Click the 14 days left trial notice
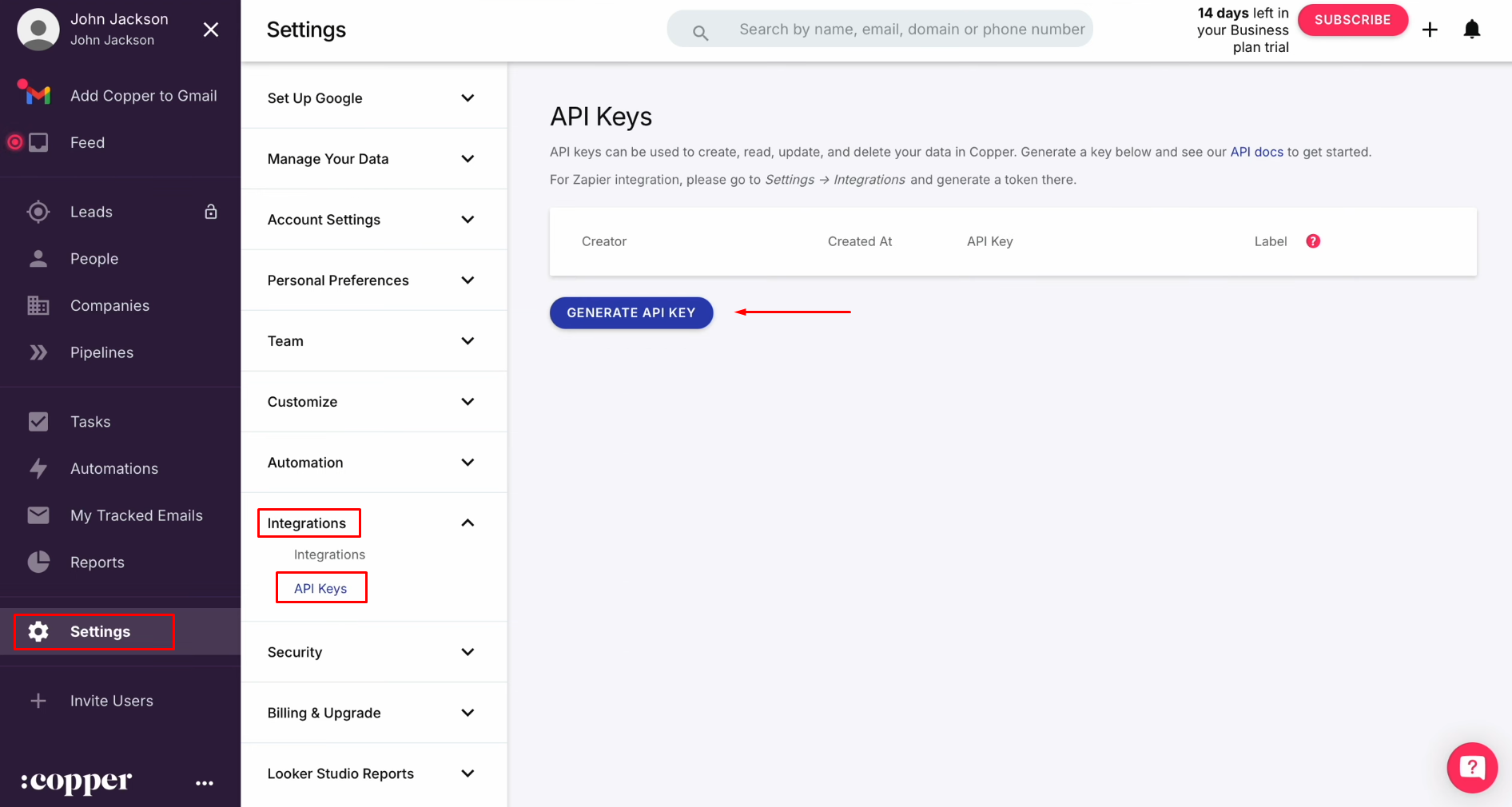 coord(1243,30)
